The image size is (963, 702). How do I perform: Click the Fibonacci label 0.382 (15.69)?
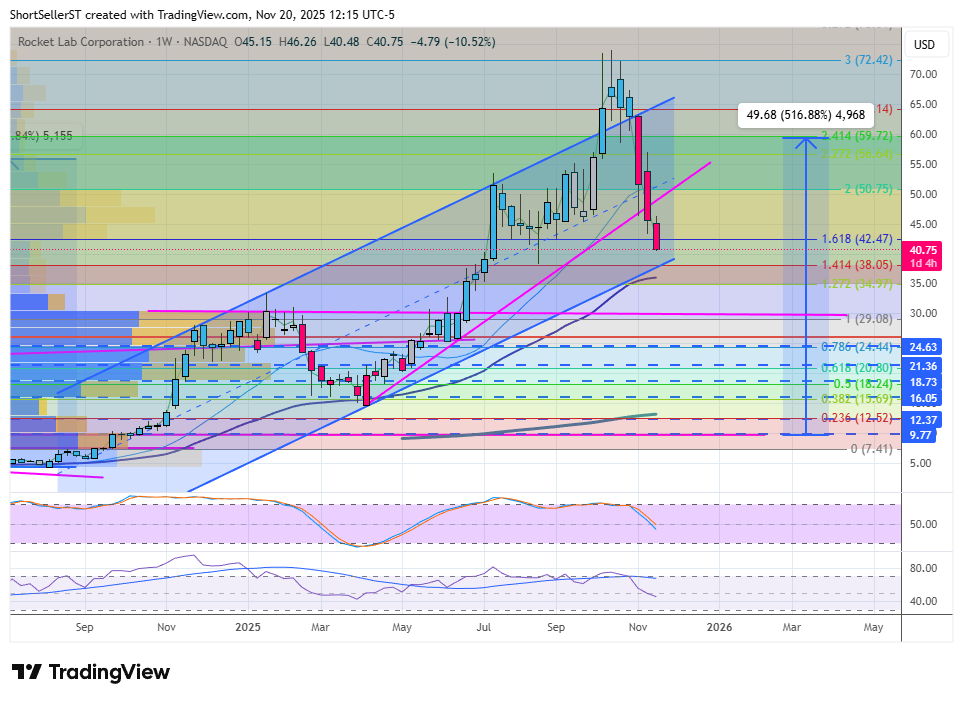(x=857, y=399)
